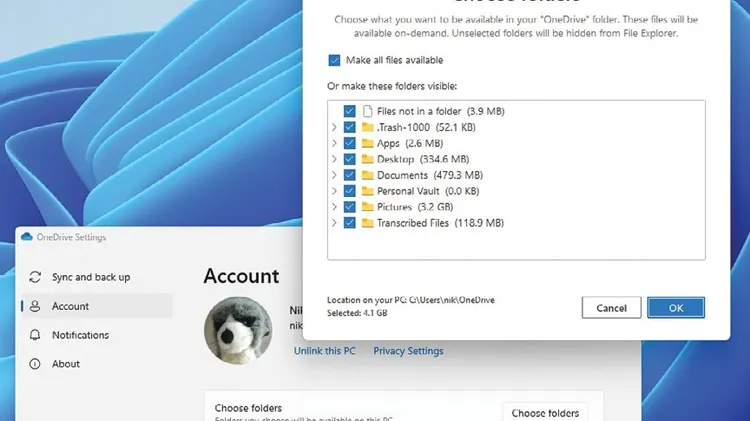Select the 'Personal Vault (0.0 KB)' row text
750x421 pixels.
pyautogui.click(x=428, y=191)
